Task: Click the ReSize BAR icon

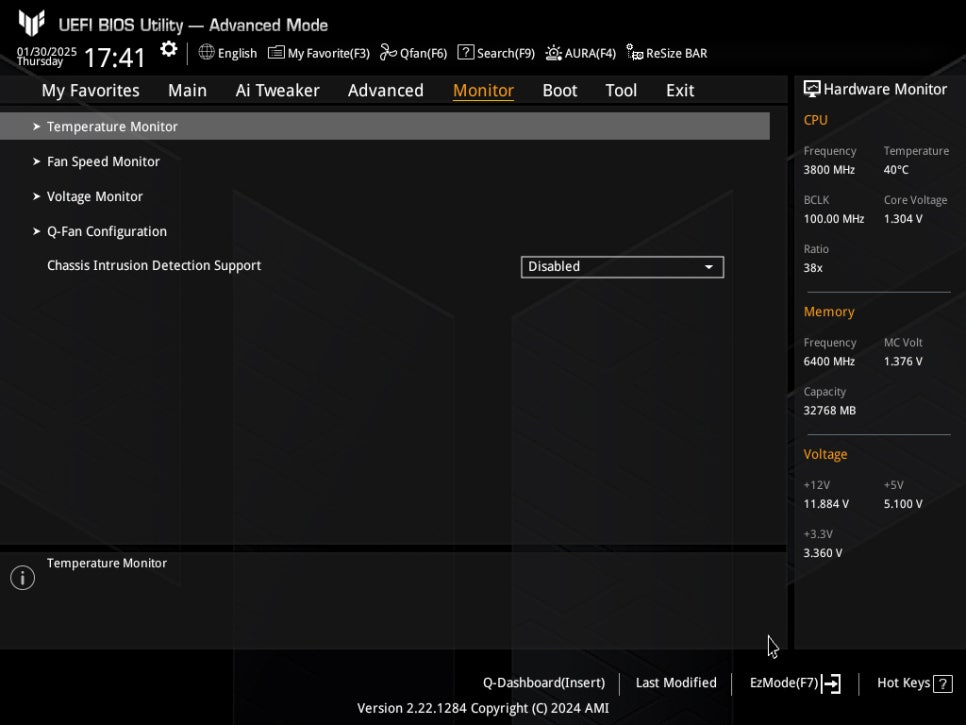Action: click(x=635, y=52)
